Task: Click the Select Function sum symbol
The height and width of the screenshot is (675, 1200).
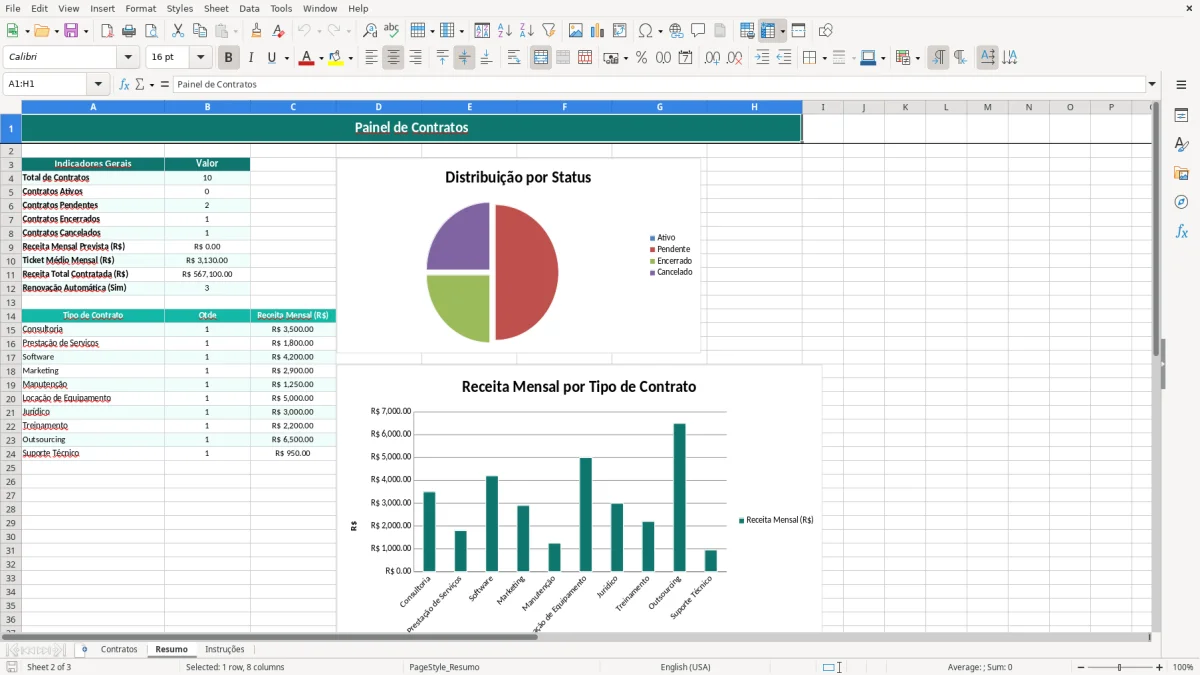Action: point(140,84)
